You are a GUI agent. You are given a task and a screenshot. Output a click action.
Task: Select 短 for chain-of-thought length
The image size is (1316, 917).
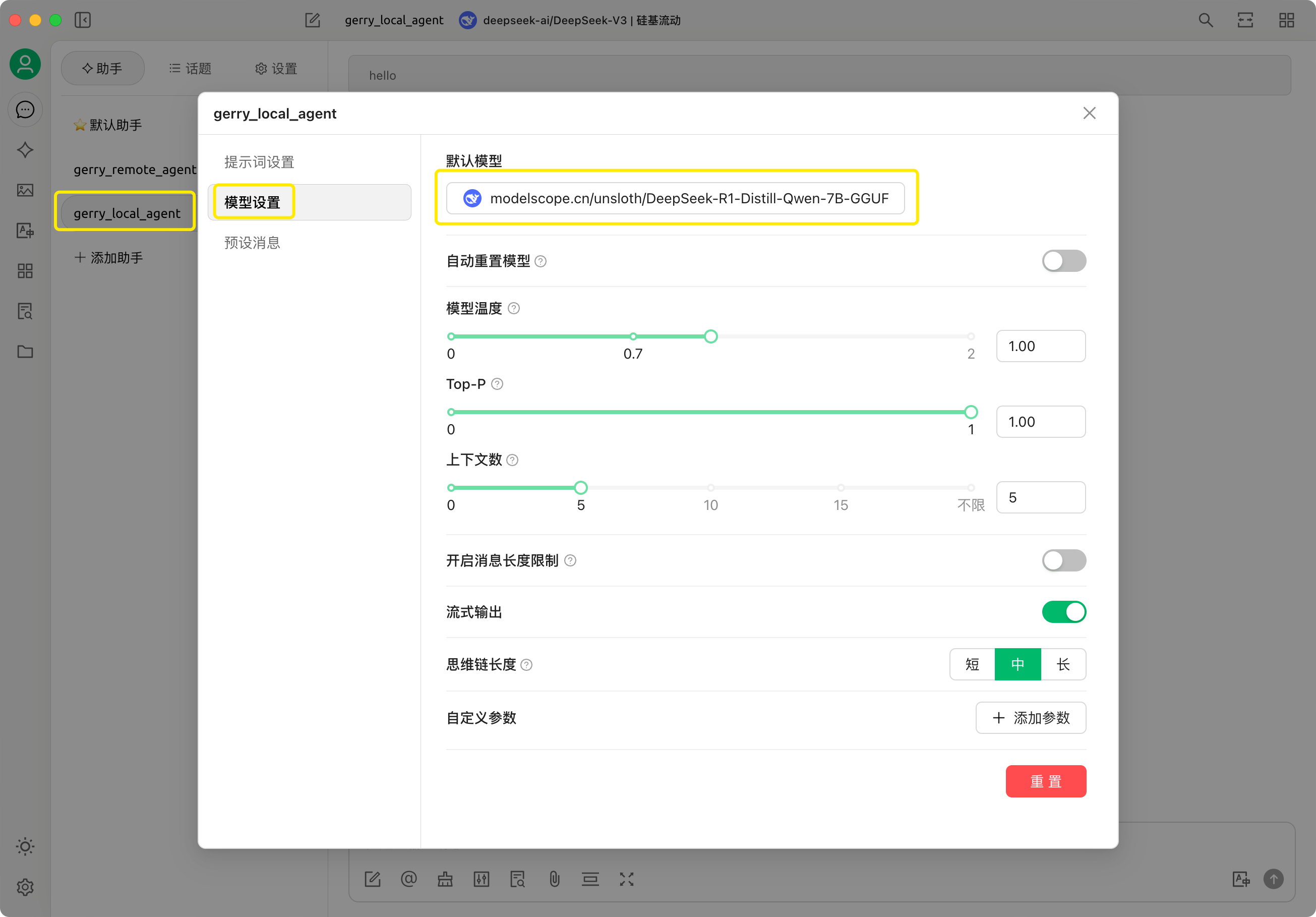click(972, 664)
